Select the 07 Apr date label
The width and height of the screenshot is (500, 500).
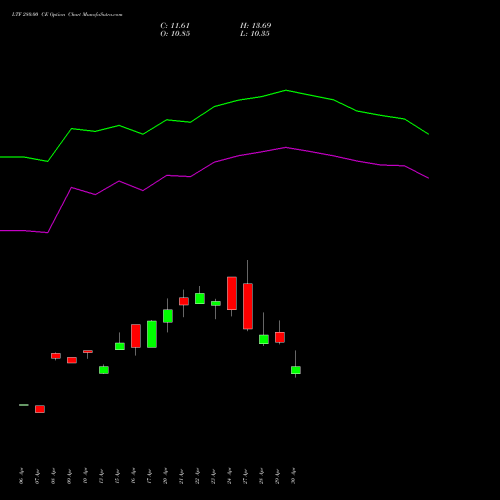click(x=38, y=476)
